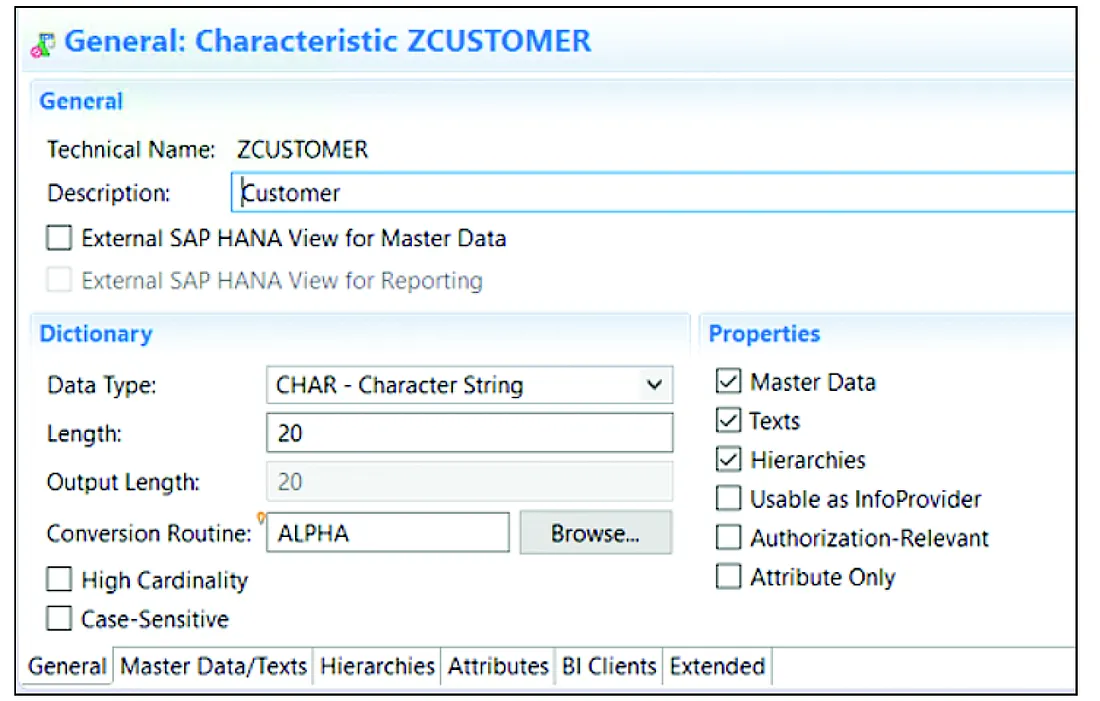The height and width of the screenshot is (701, 1100).
Task: Open the Extended tab
Action: point(717,667)
